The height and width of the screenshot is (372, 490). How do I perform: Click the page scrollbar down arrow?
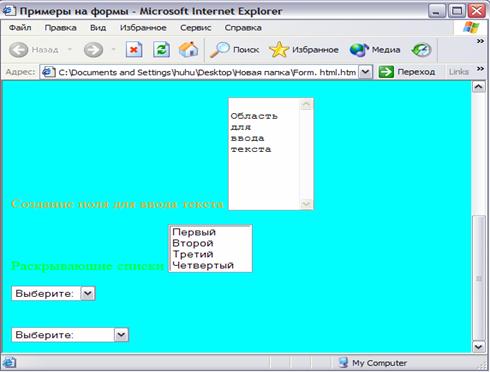478,347
